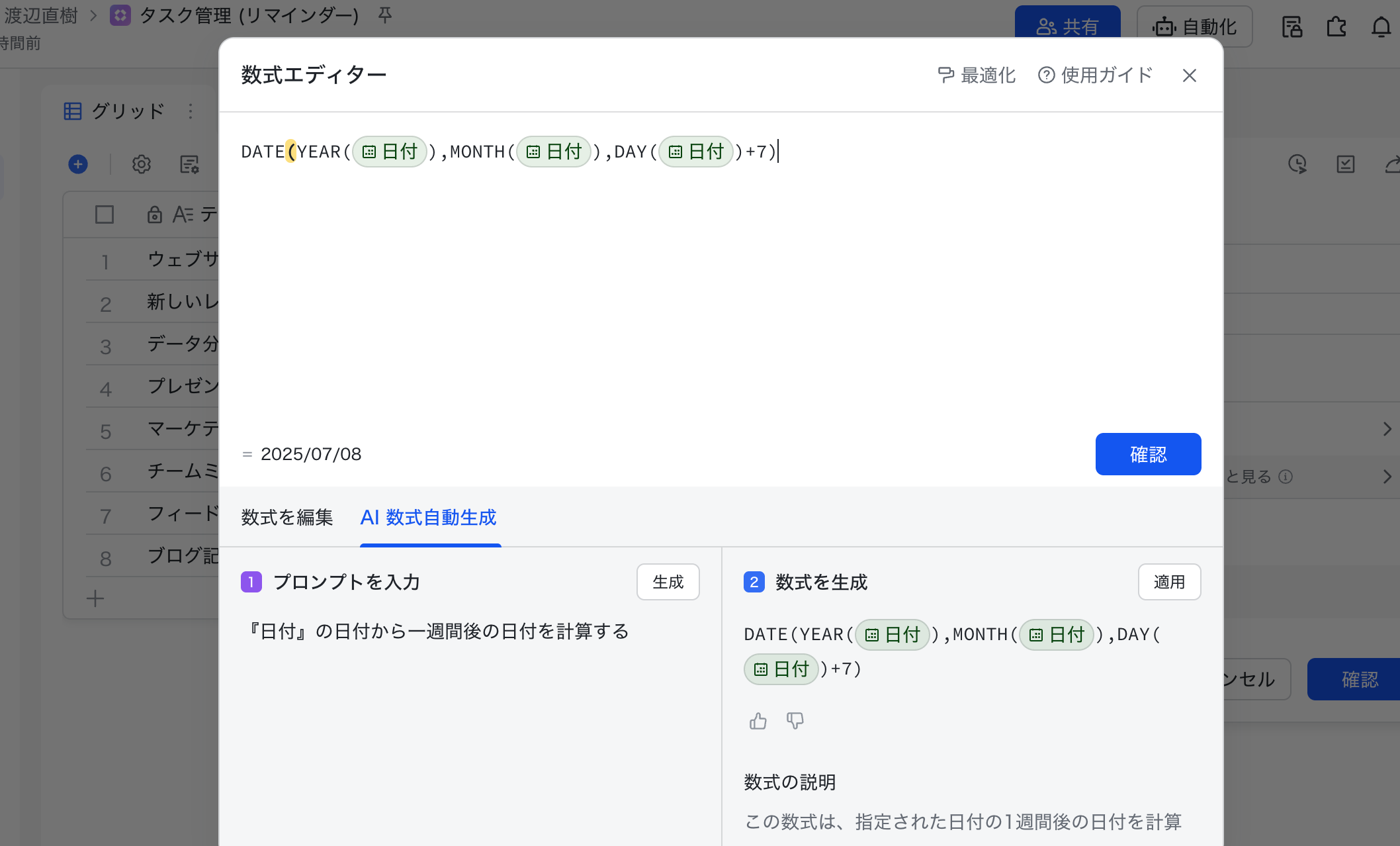
Task: Unpin the タスク管理 pin icon
Action: click(385, 15)
